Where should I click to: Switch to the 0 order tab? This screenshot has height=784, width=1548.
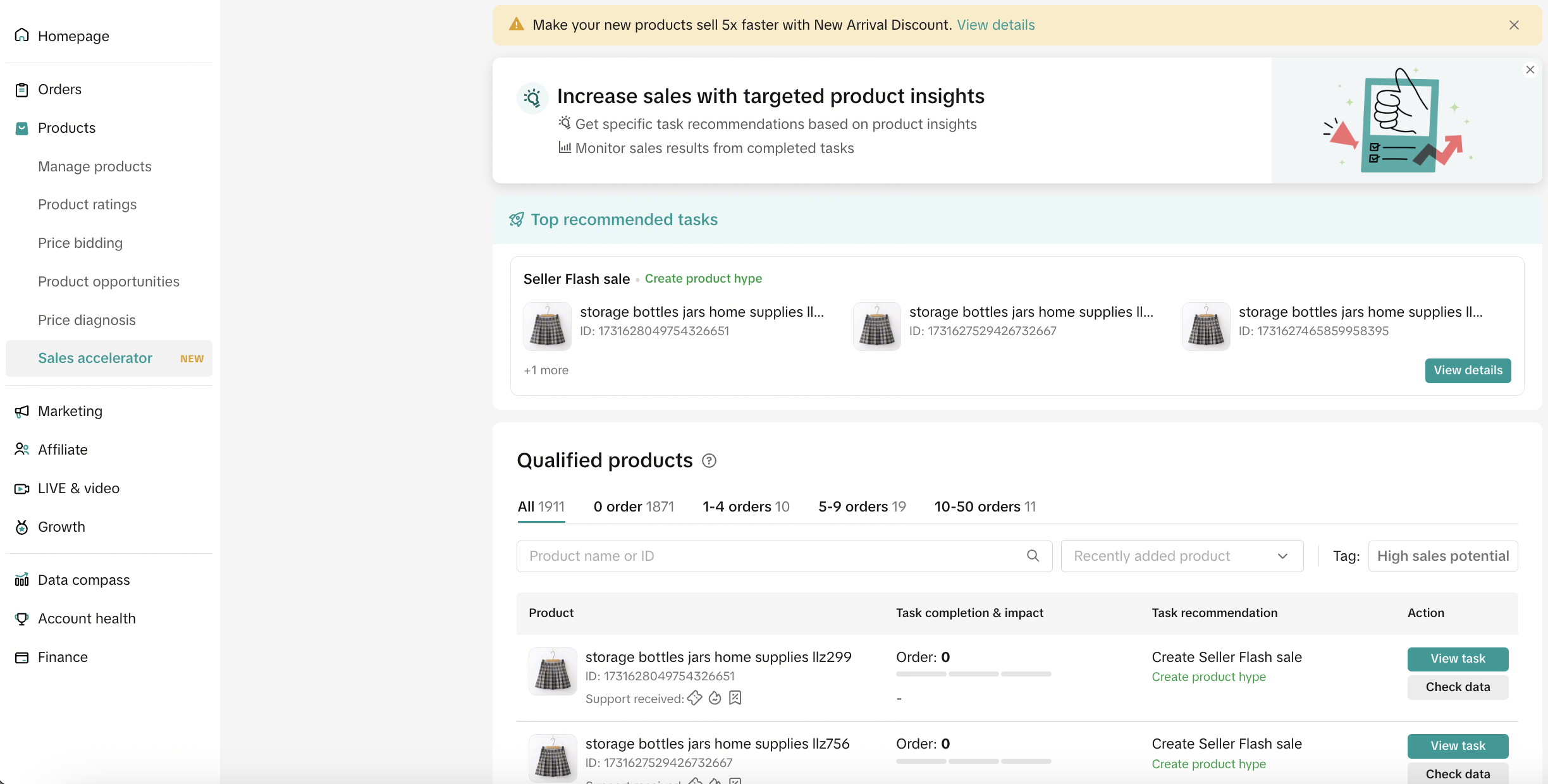coord(634,506)
